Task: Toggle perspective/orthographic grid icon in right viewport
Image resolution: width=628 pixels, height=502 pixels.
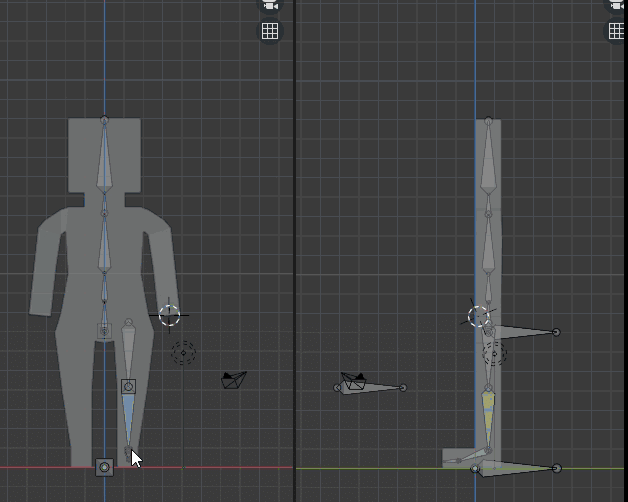Action: 616,31
